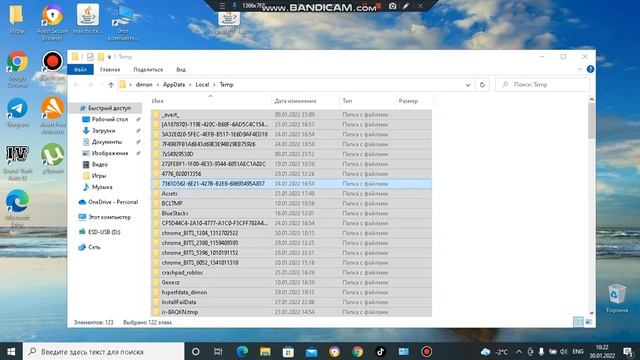Click the Bandicam screenshot camera icon
Viewport: 640px width, 360px height.
point(392,6)
